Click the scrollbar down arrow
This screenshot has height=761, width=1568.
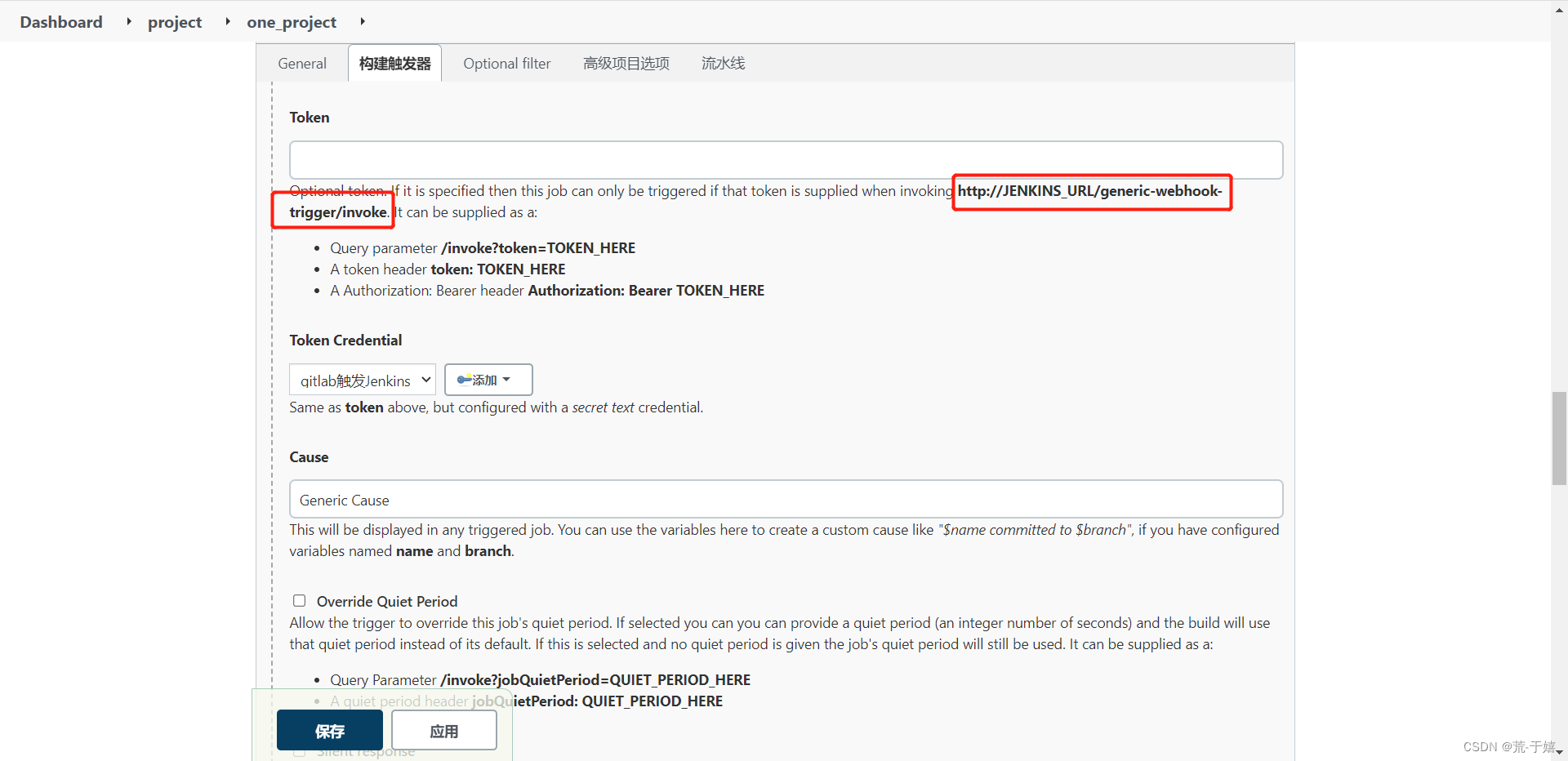(x=1559, y=752)
